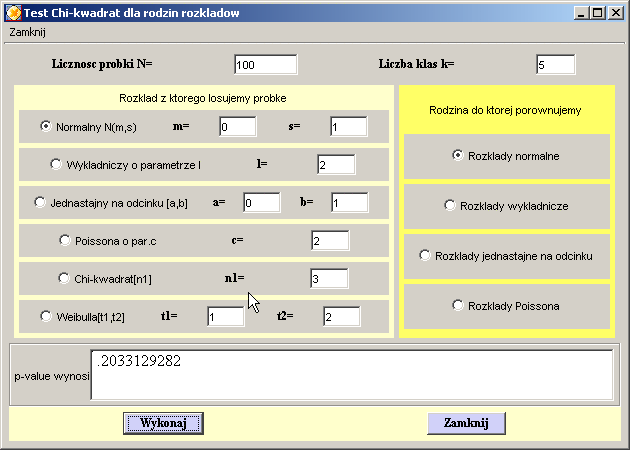This screenshot has height=450, width=630.
Task: Maximize the Test Chi-kwadrat window
Action: click(x=598, y=13)
